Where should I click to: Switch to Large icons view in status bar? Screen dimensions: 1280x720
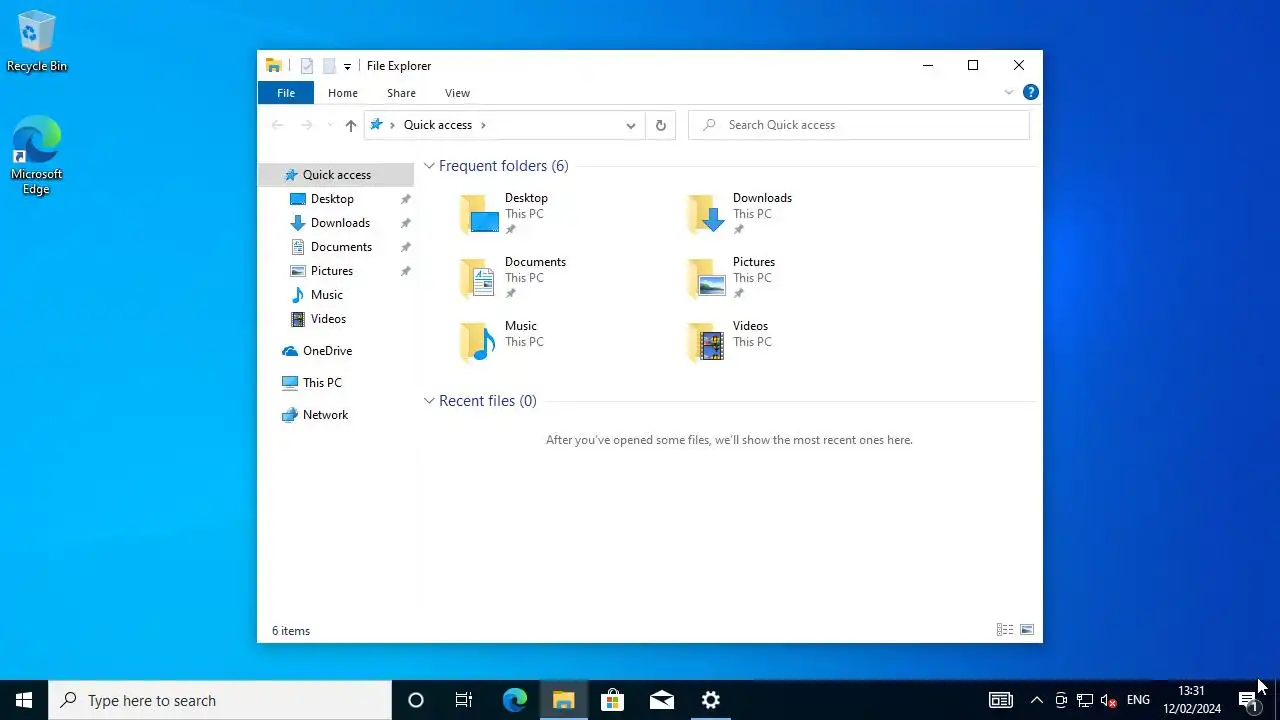[1027, 630]
